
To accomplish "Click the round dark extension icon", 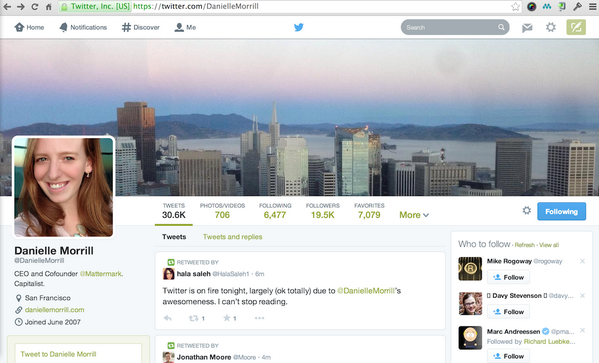I will (x=531, y=6).
